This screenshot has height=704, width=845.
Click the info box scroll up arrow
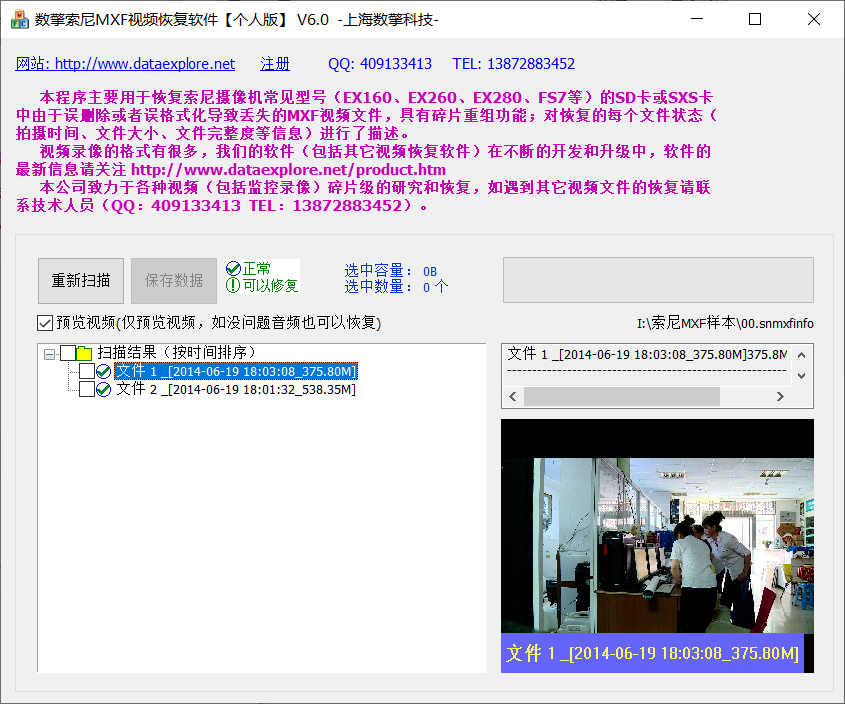(801, 355)
